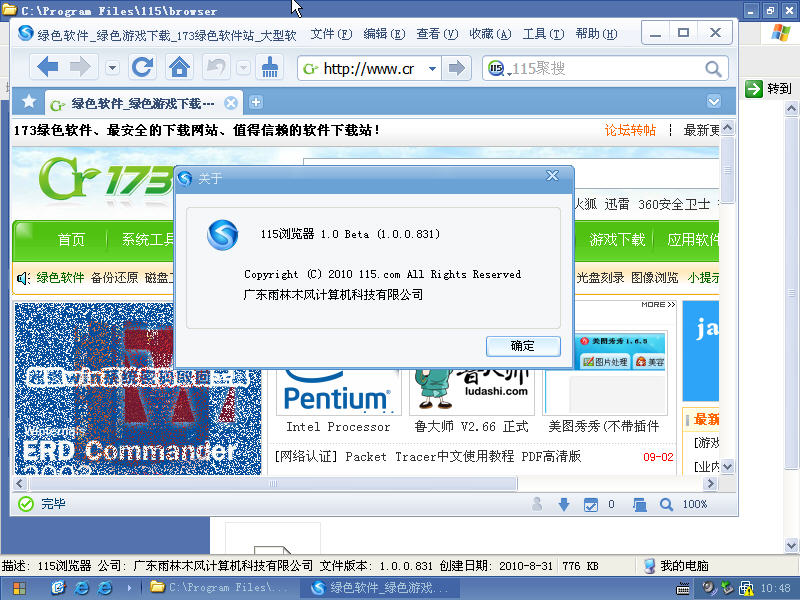Open the 帮助(H) menu

click(596, 34)
